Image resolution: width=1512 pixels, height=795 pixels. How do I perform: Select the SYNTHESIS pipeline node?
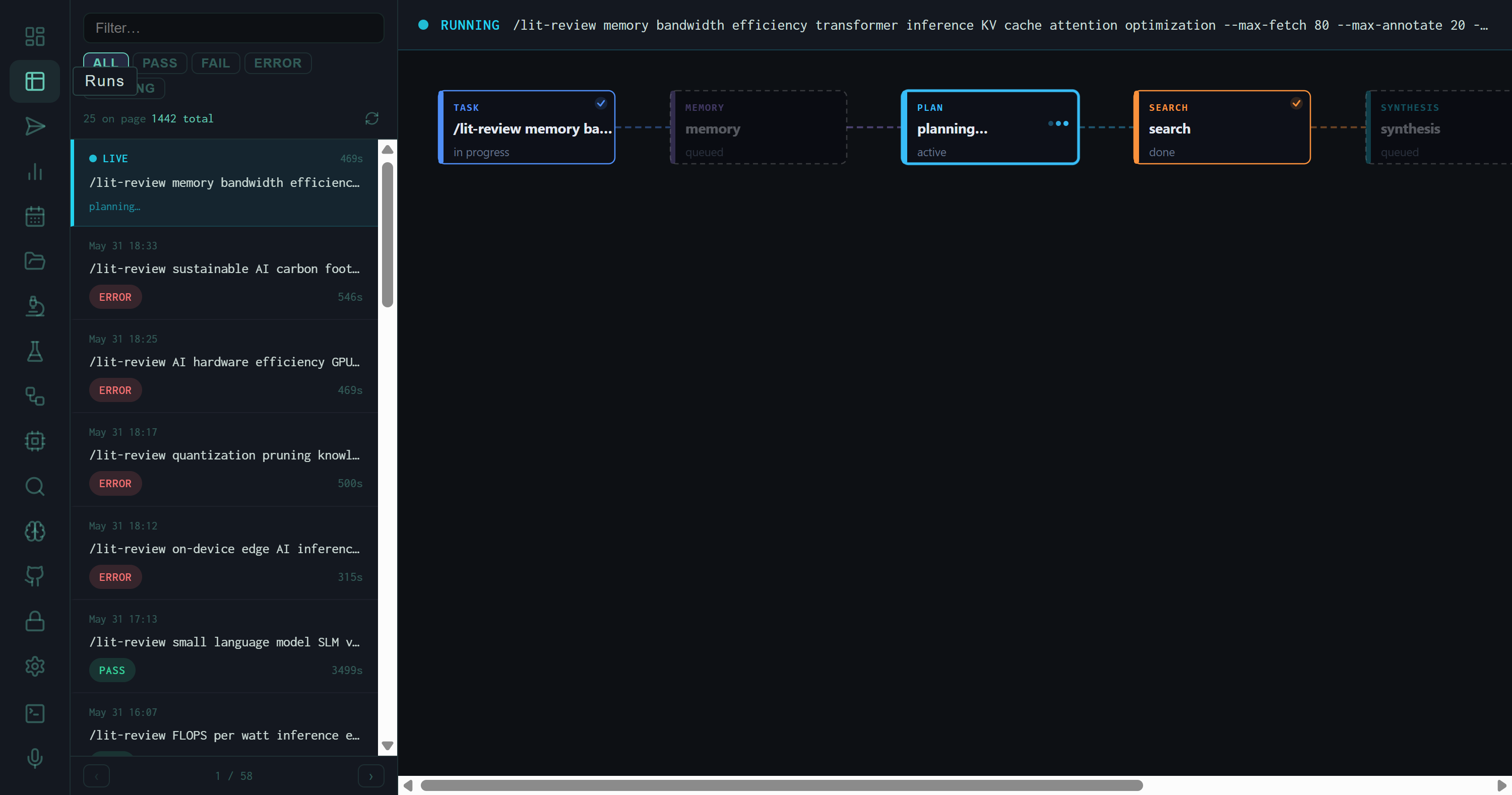(1438, 127)
